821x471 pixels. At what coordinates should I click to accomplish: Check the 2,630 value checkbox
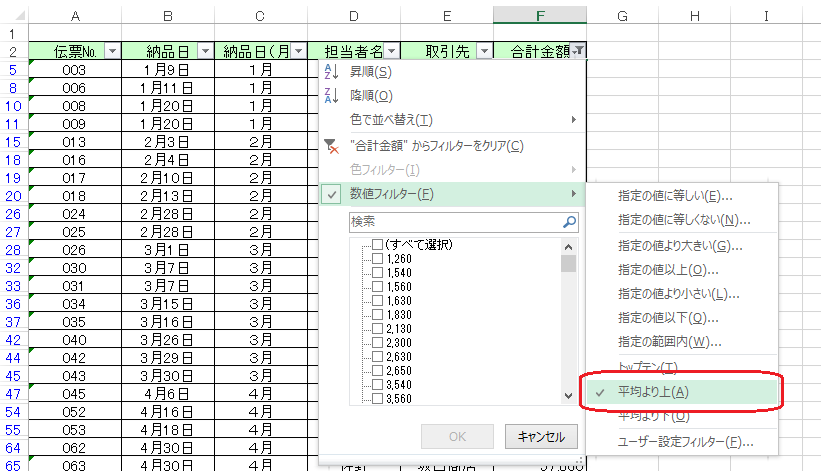tap(378, 357)
